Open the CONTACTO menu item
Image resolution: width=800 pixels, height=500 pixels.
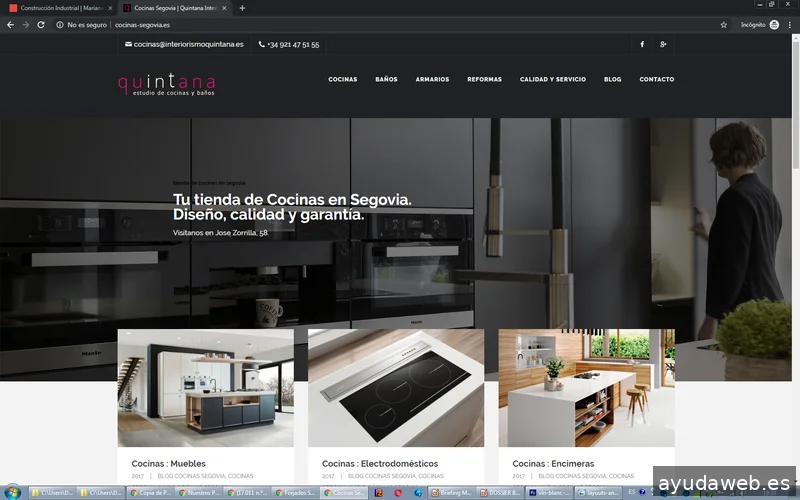tap(657, 79)
